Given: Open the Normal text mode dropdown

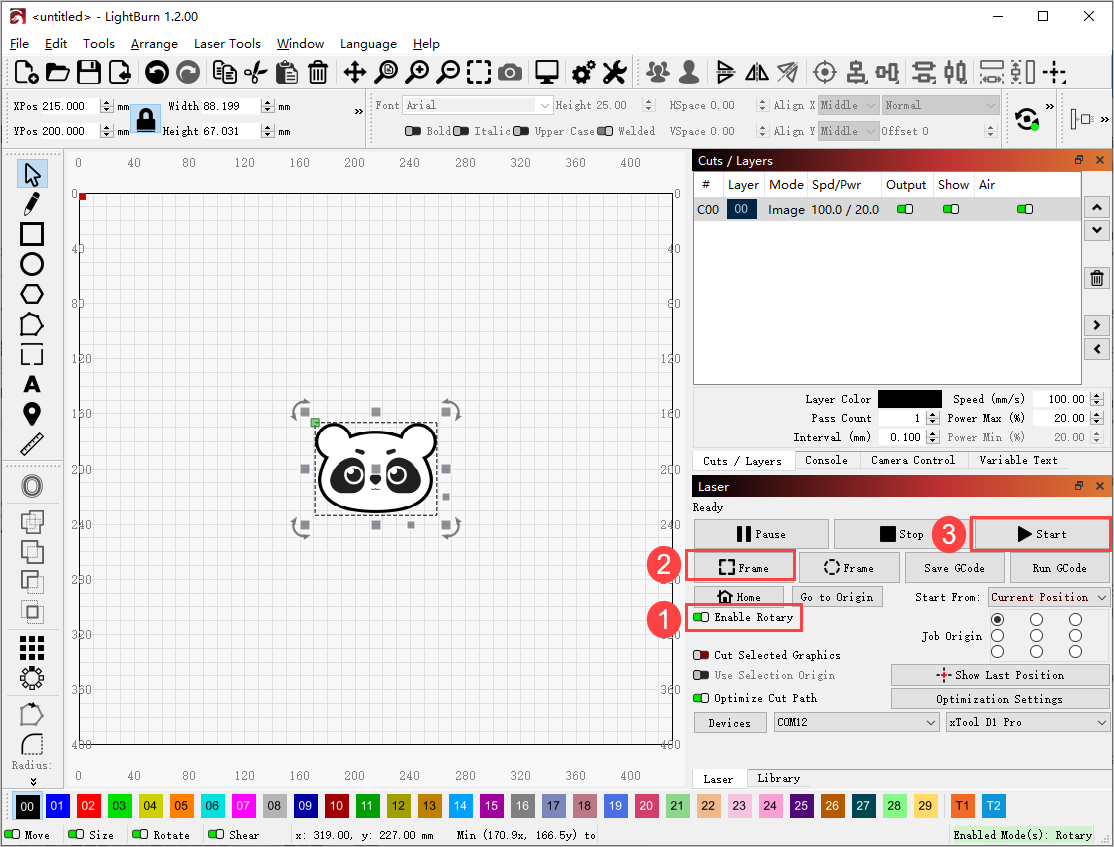Looking at the screenshot, I should point(941,105).
